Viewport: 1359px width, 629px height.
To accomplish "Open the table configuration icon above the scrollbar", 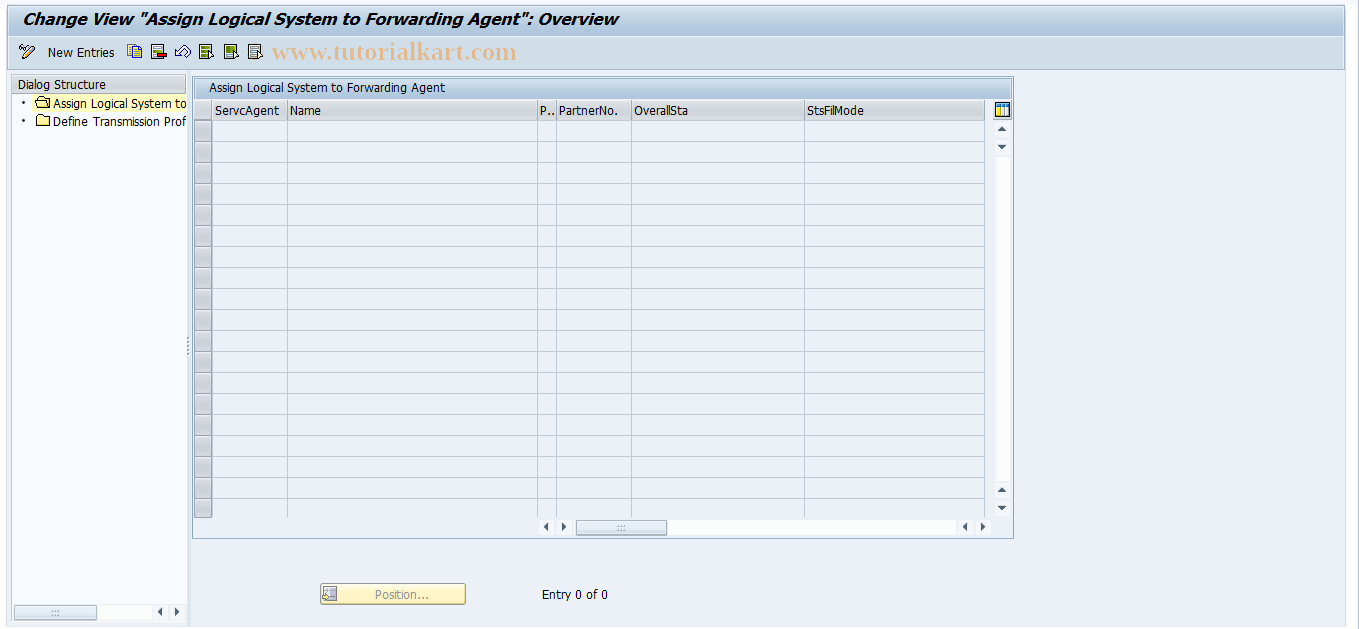I will pos(1001,110).
